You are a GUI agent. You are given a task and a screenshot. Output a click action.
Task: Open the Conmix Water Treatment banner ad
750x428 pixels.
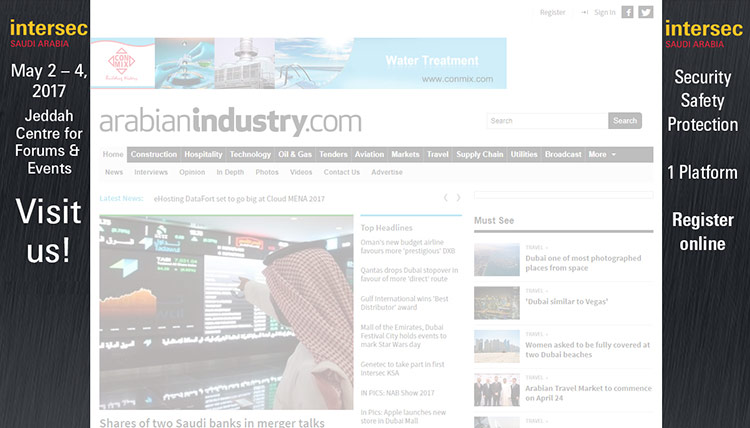298,63
